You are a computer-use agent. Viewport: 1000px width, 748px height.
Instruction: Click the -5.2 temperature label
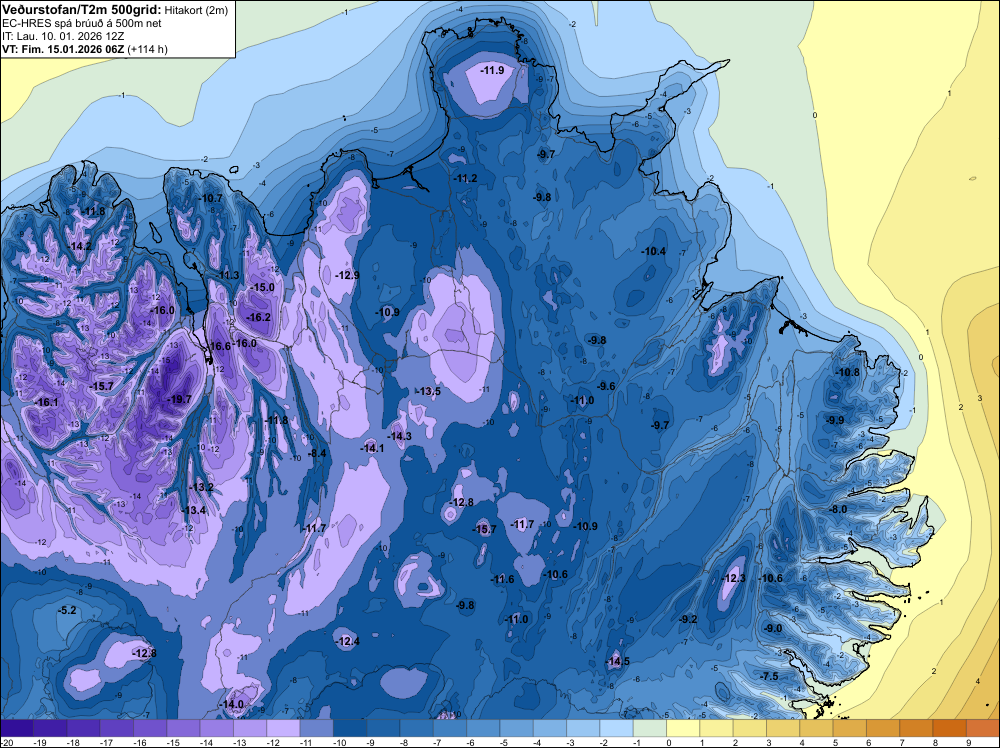(67, 611)
